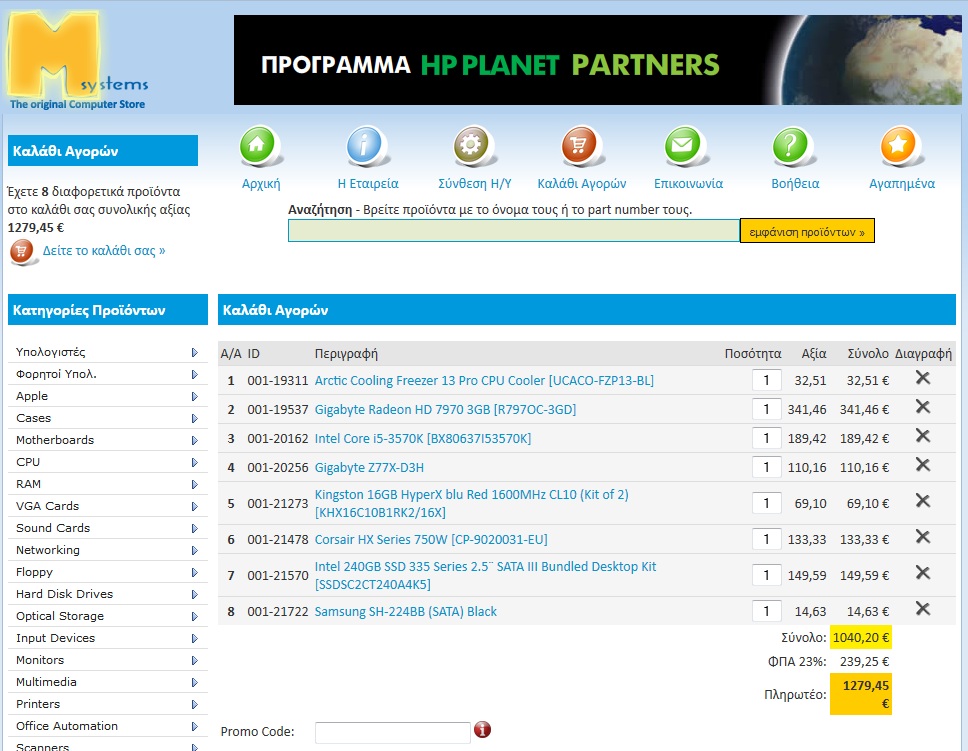Delete Arctic Cooling Freezer 13 Pro row

pyautogui.click(x=922, y=378)
